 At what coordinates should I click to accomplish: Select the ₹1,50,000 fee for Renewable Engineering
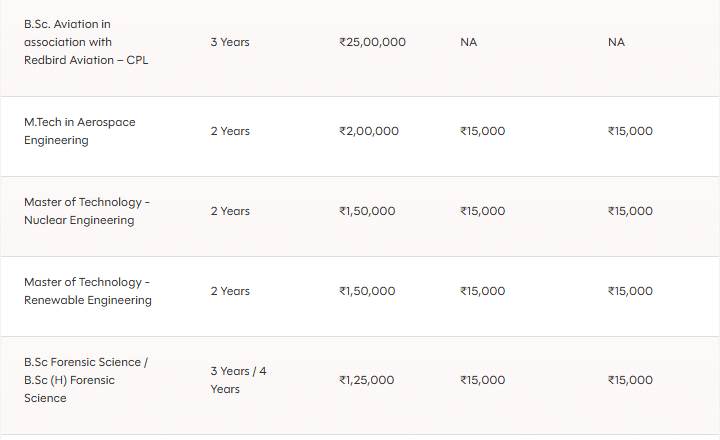click(367, 291)
